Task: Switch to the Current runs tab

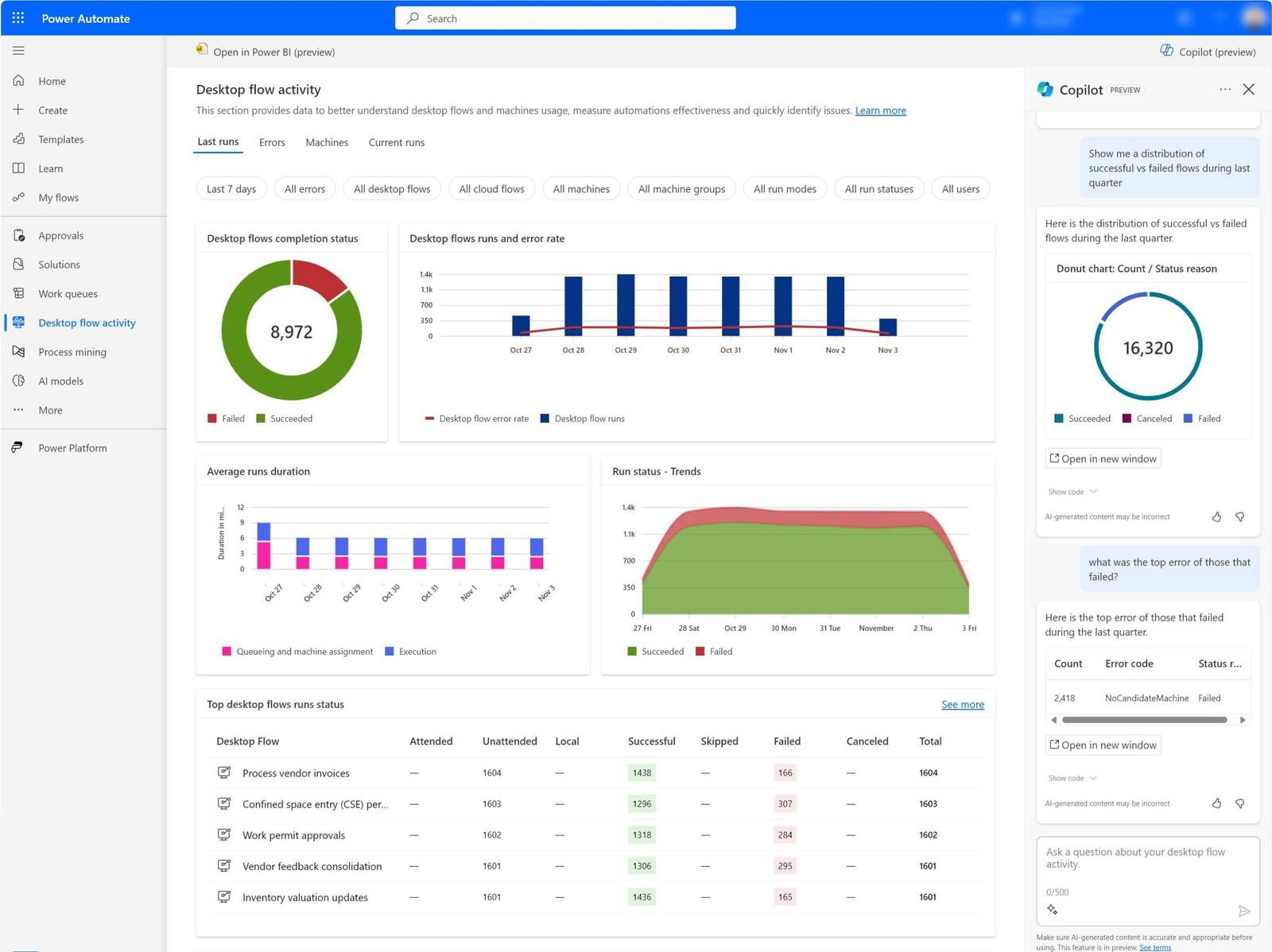Action: click(x=396, y=142)
